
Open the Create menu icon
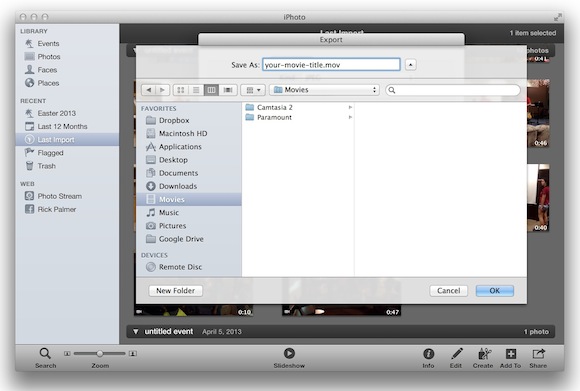click(x=484, y=354)
